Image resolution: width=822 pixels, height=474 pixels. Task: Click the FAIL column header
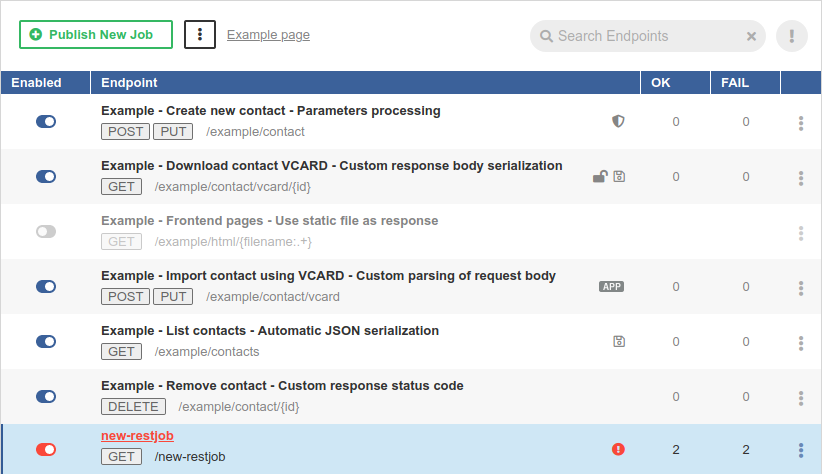pos(735,83)
